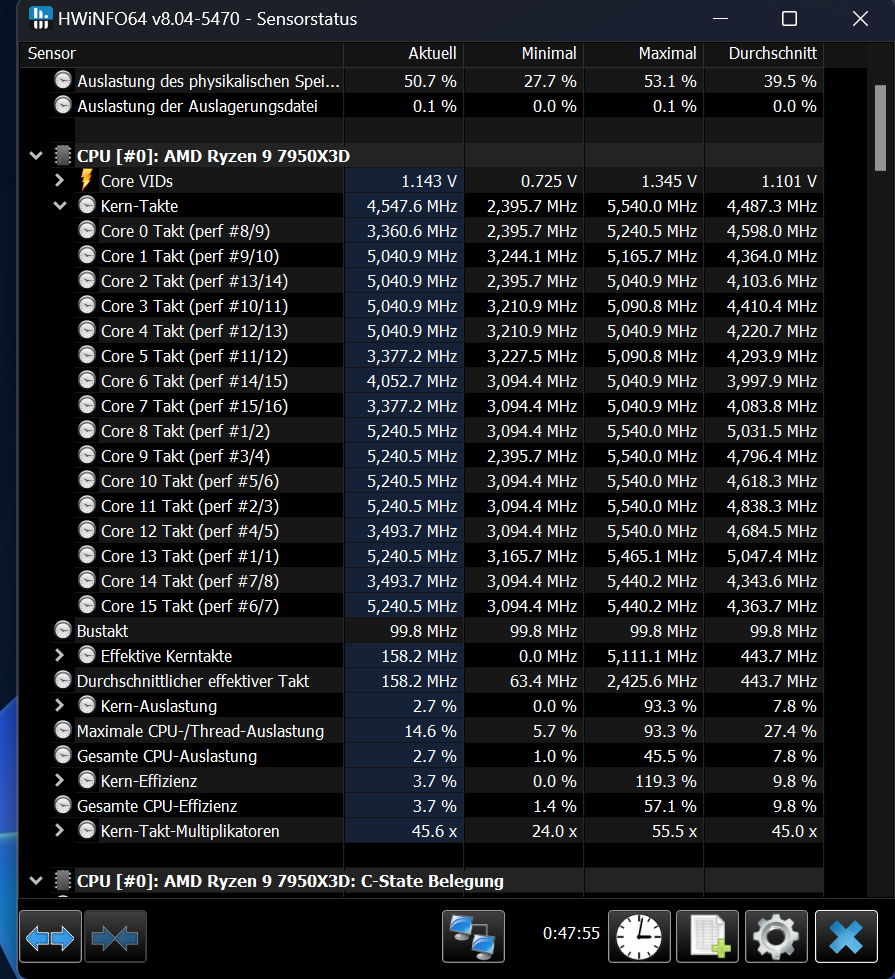Image resolution: width=895 pixels, height=979 pixels.
Task: Click icon beside Maximale CPU-/Thread-Auslastung
Action: click(x=62, y=730)
